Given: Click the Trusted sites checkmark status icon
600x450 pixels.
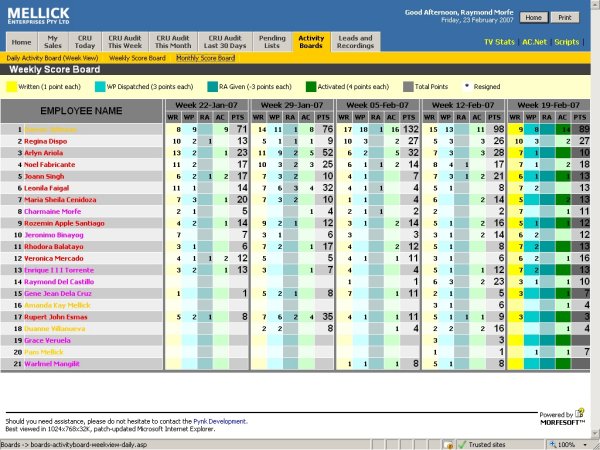Looking at the screenshot, I should click(x=462, y=445).
